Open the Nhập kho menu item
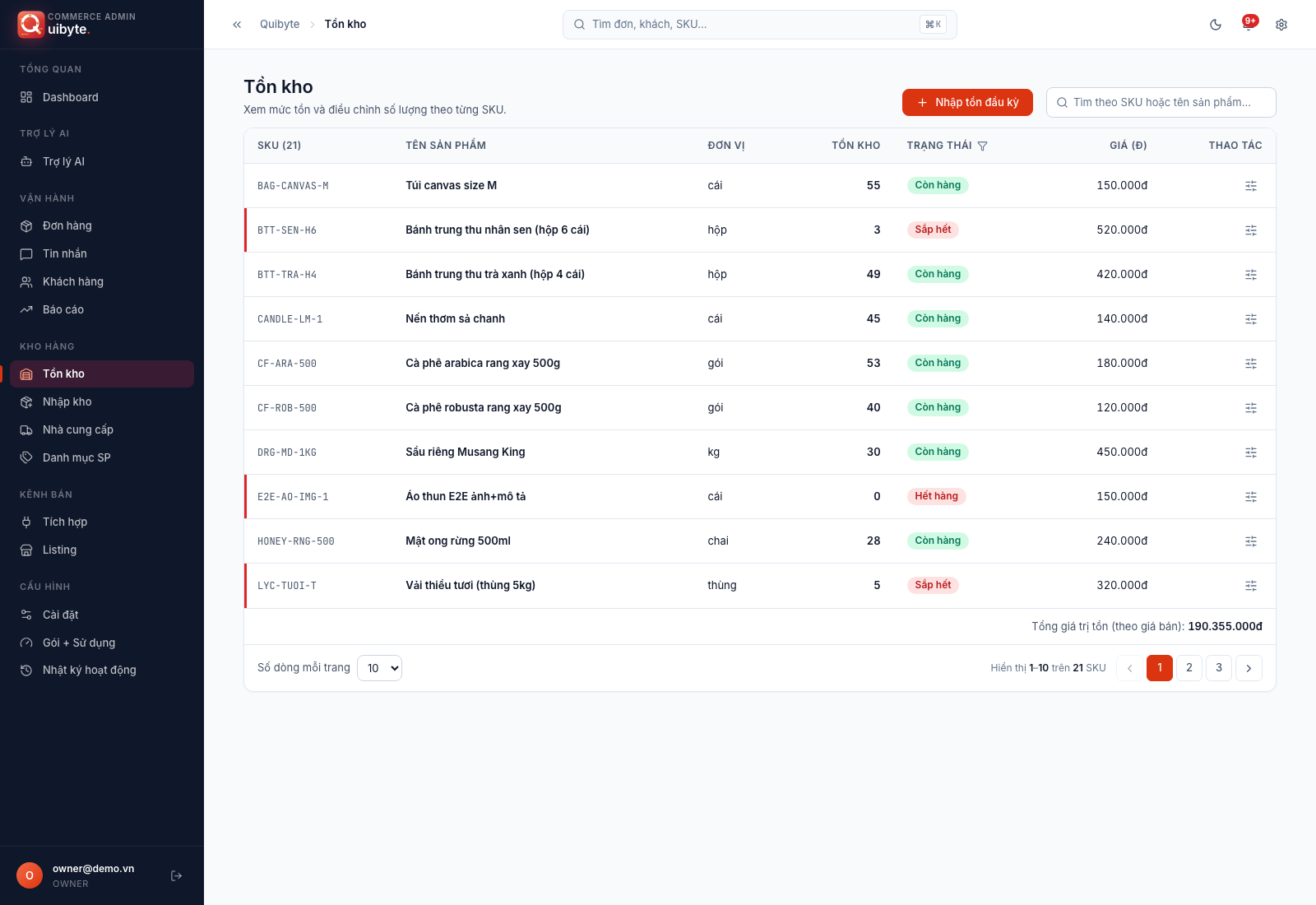The height and width of the screenshot is (905, 1316). [x=102, y=401]
